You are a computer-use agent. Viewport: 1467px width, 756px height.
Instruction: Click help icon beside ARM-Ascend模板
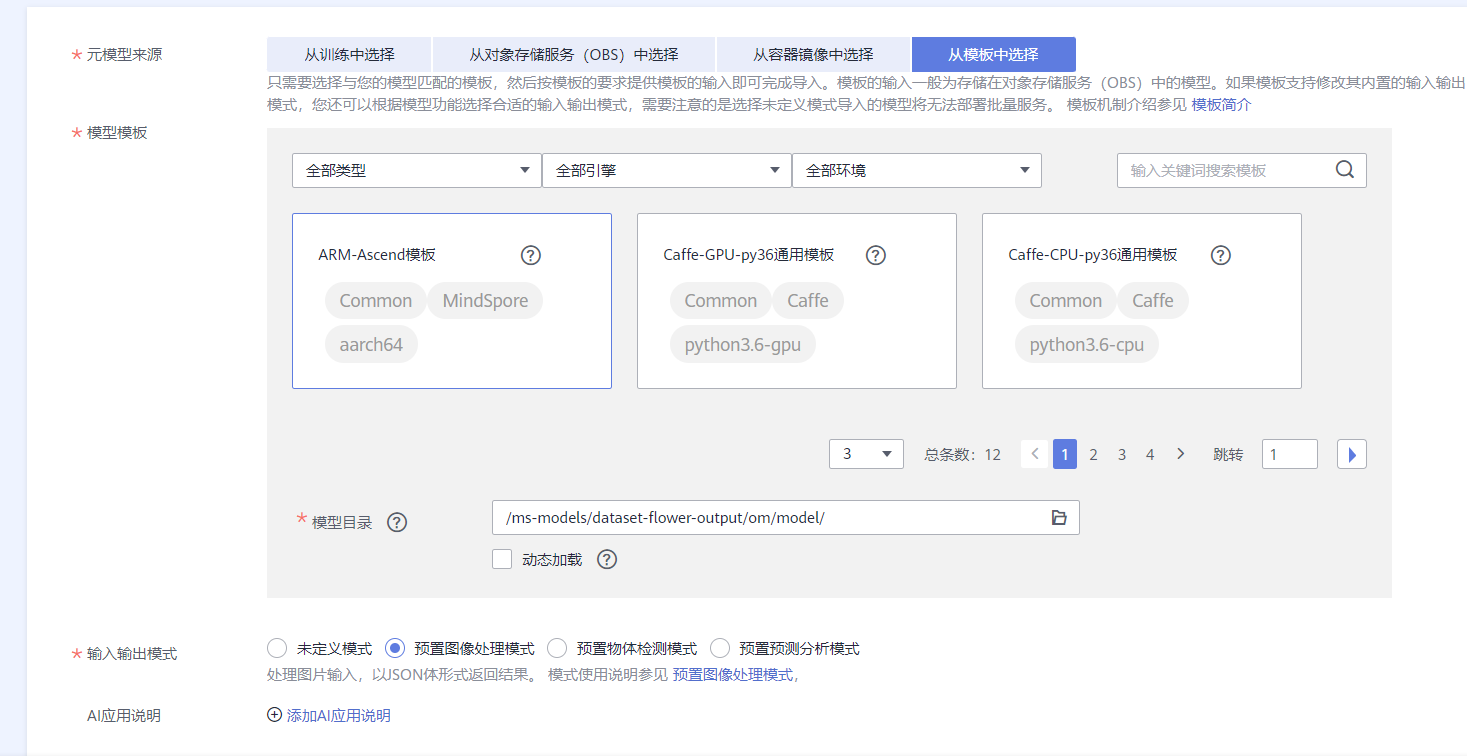tap(531, 255)
